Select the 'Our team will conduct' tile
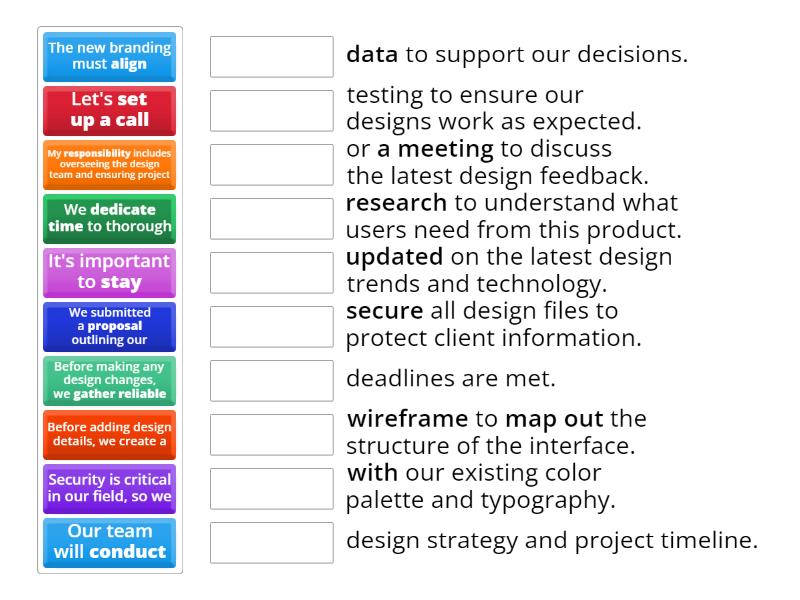800x600 pixels. [110, 542]
